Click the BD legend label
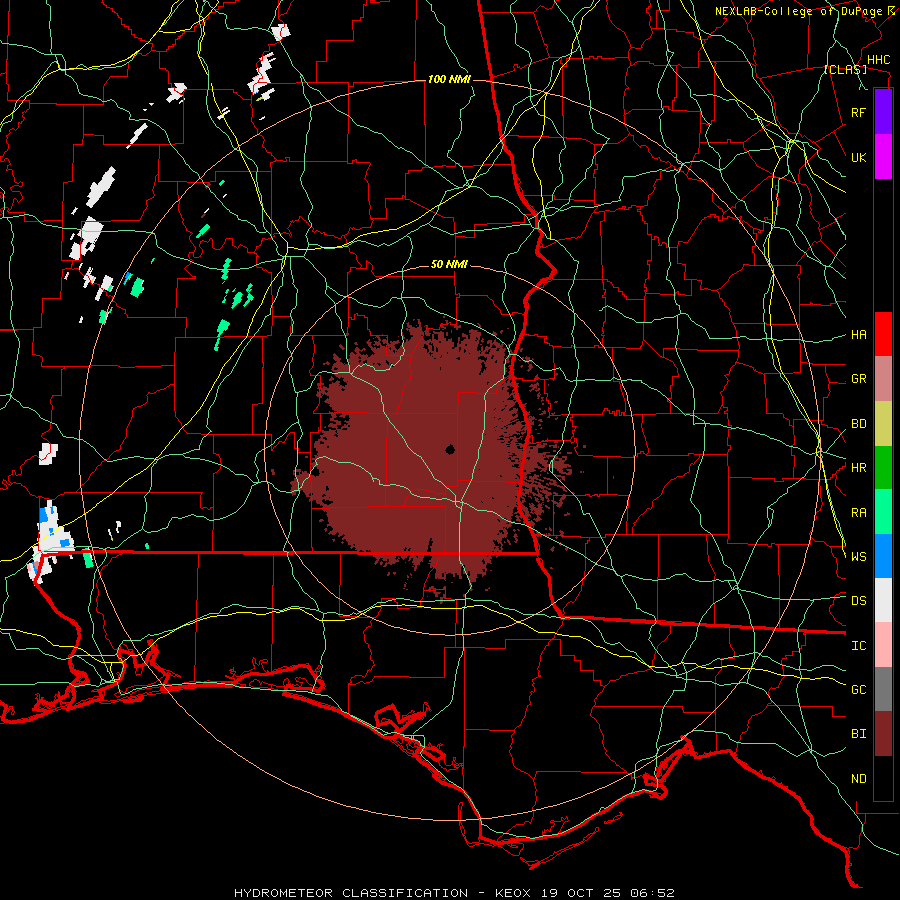This screenshot has height=900, width=900. [x=858, y=424]
